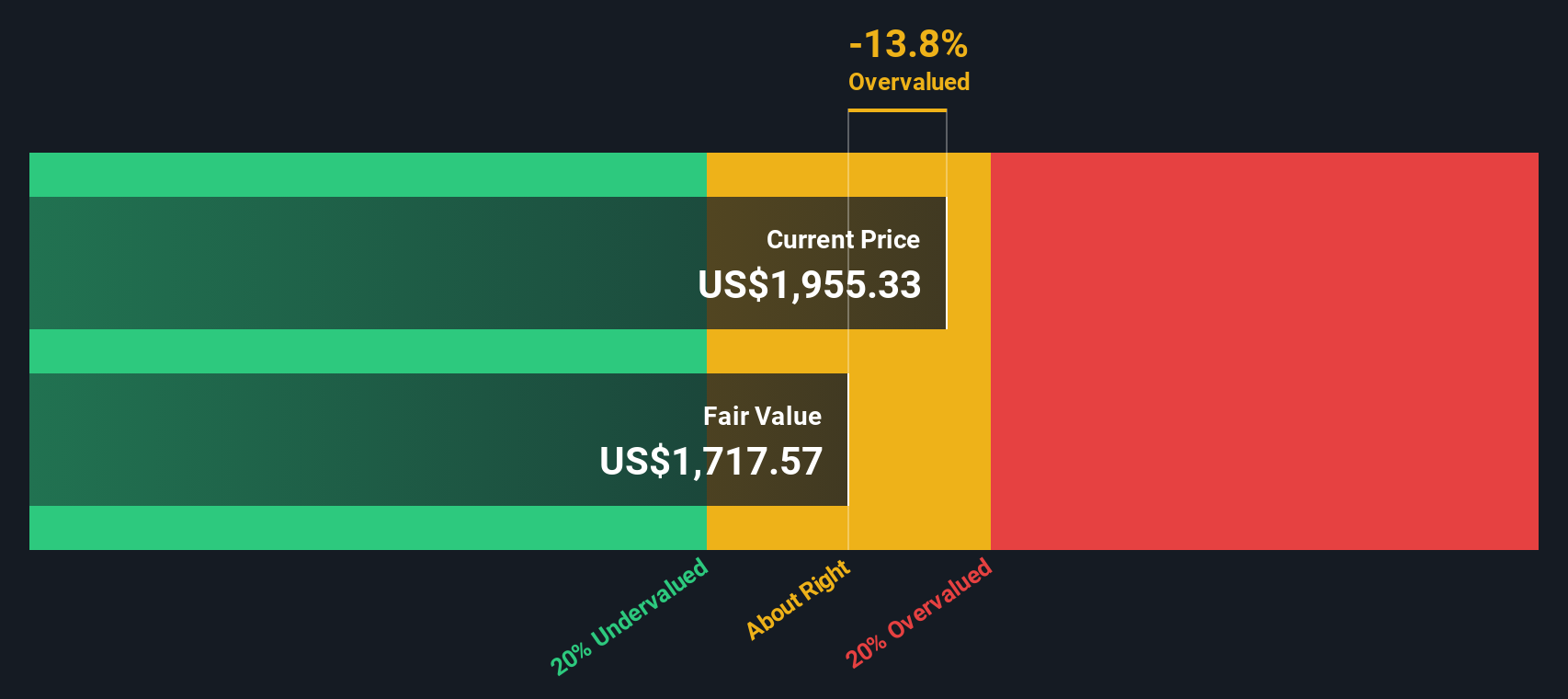
Task: Click the yellow zone right of the Current Price bar
Action: 969,263
